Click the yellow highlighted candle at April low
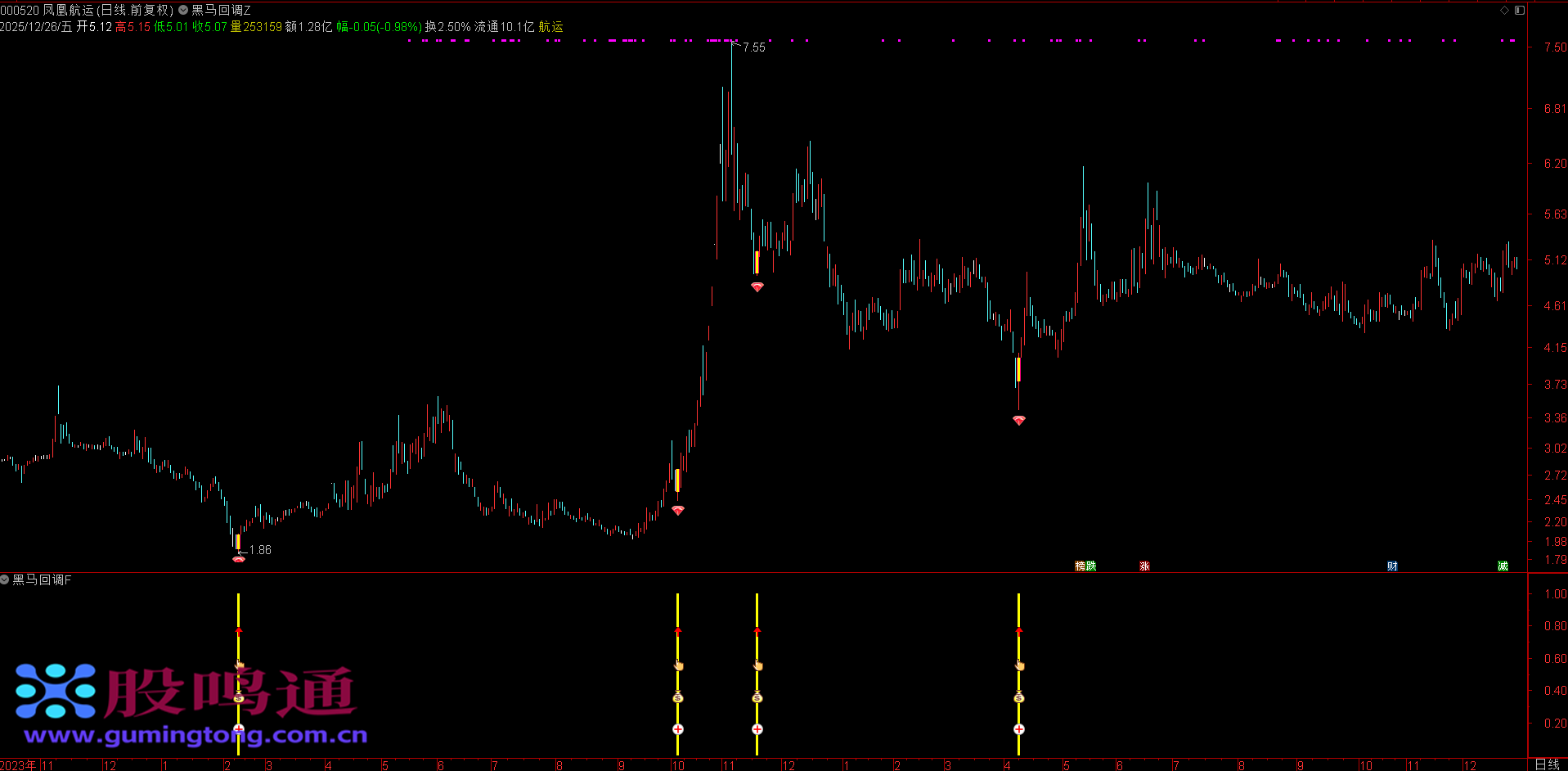The width and height of the screenshot is (1568, 771). pos(1018,369)
